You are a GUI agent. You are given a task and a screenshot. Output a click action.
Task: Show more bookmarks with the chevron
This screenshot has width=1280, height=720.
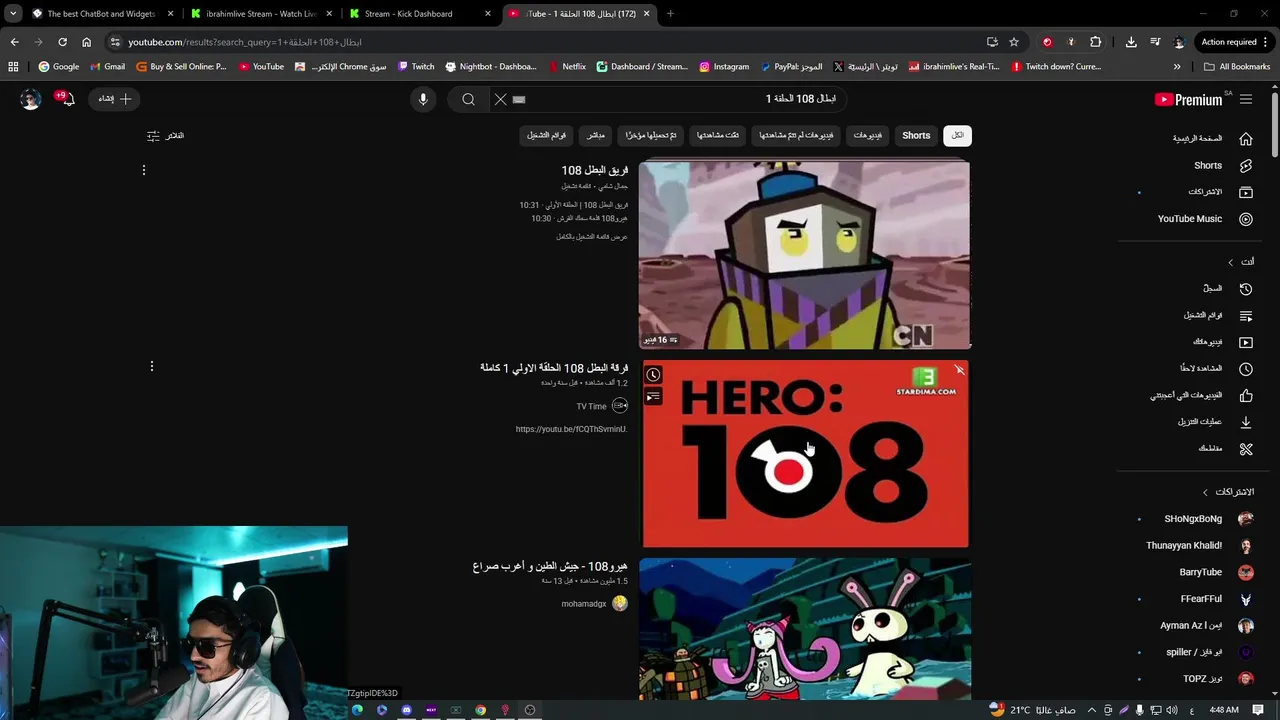pyautogui.click(x=1177, y=67)
